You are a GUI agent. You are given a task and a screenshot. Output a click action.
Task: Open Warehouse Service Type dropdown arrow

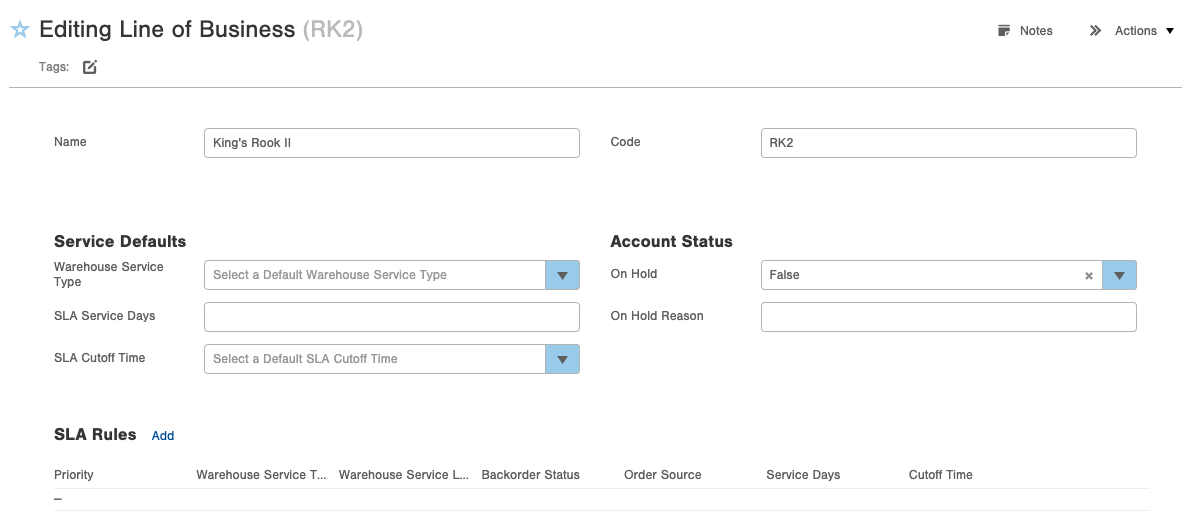[562, 275]
